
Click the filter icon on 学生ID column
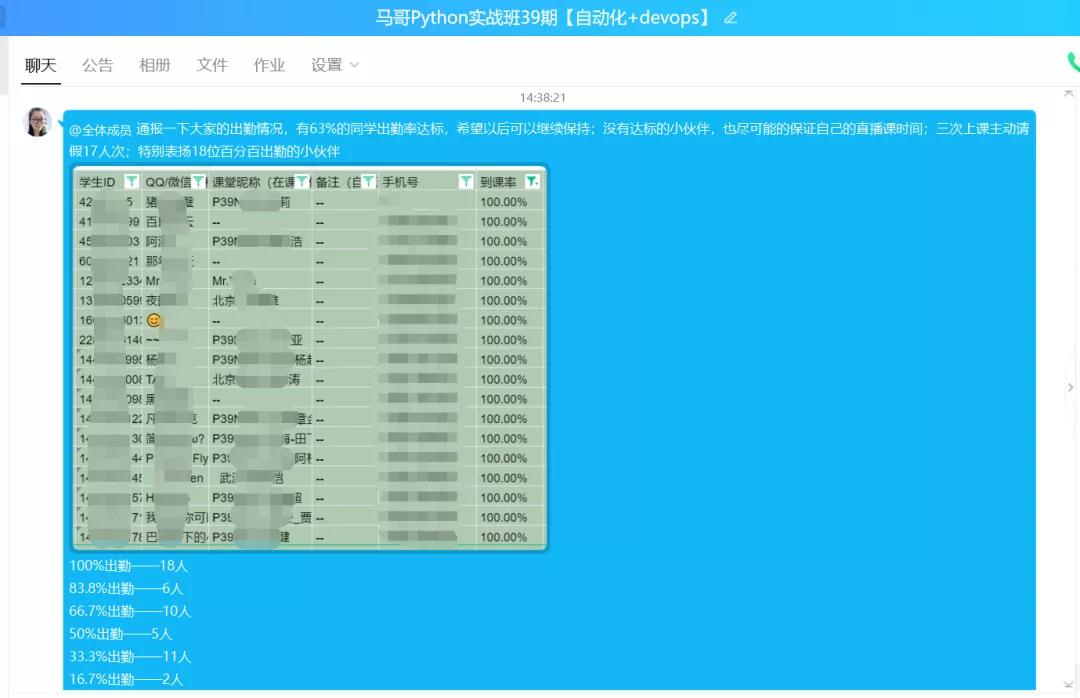(x=131, y=181)
